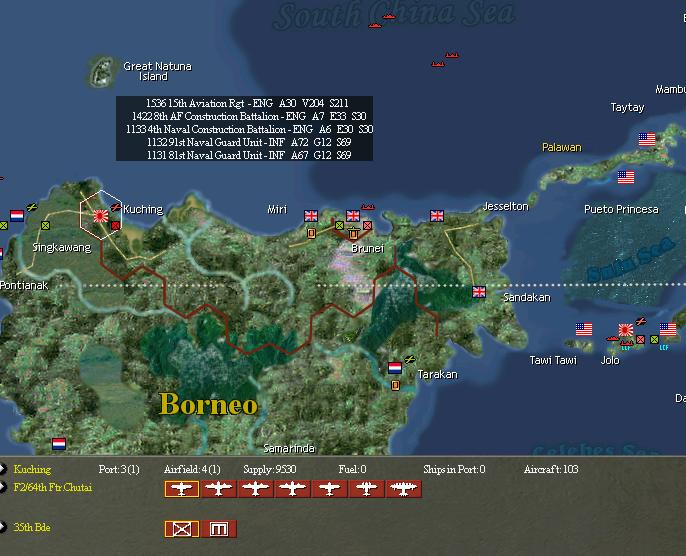Click the engineer unit icon beside the infantry icon

click(x=219, y=529)
